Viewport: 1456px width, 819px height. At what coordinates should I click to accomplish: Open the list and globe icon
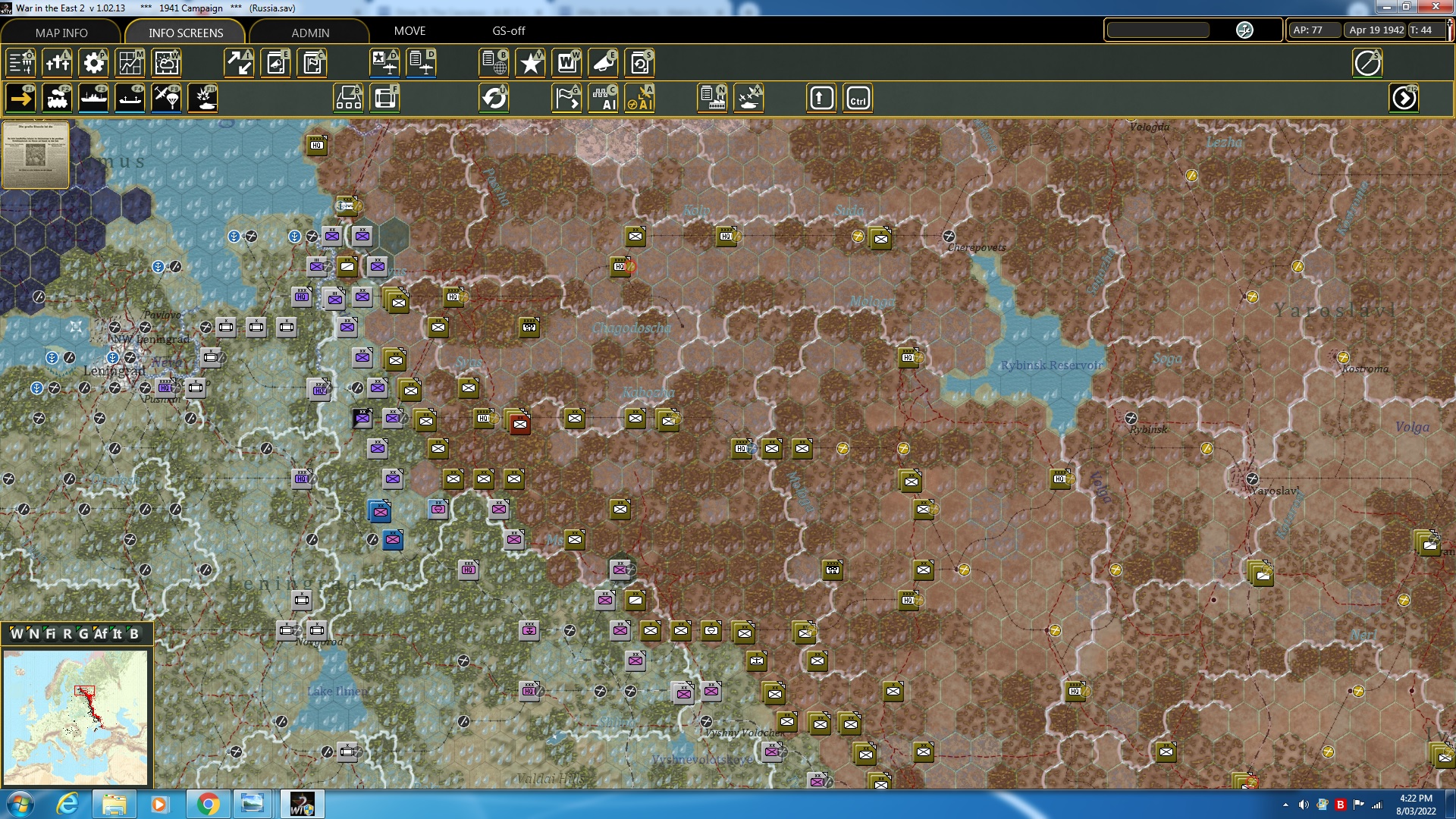494,63
